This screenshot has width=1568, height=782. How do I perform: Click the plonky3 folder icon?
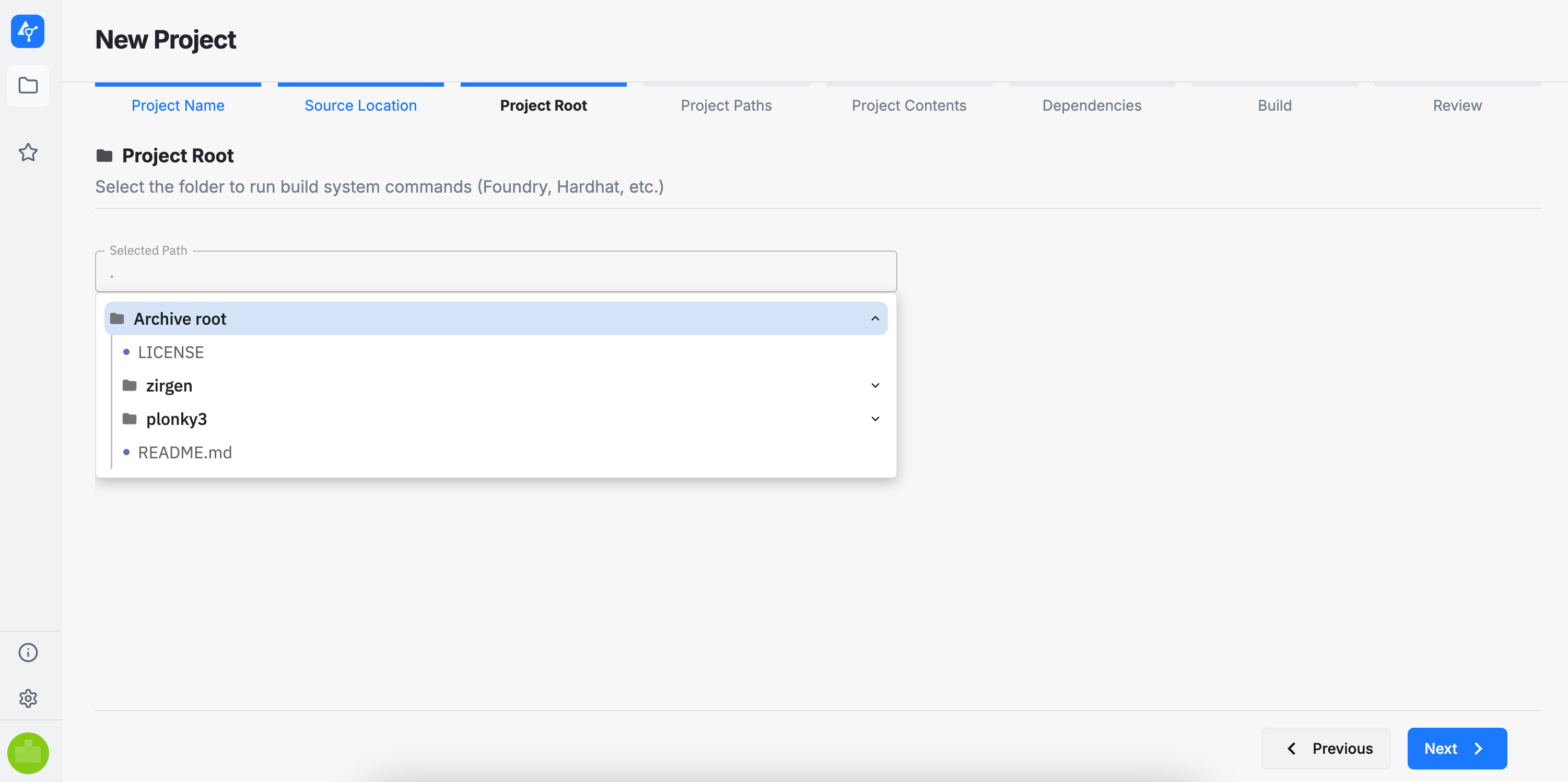(130, 419)
